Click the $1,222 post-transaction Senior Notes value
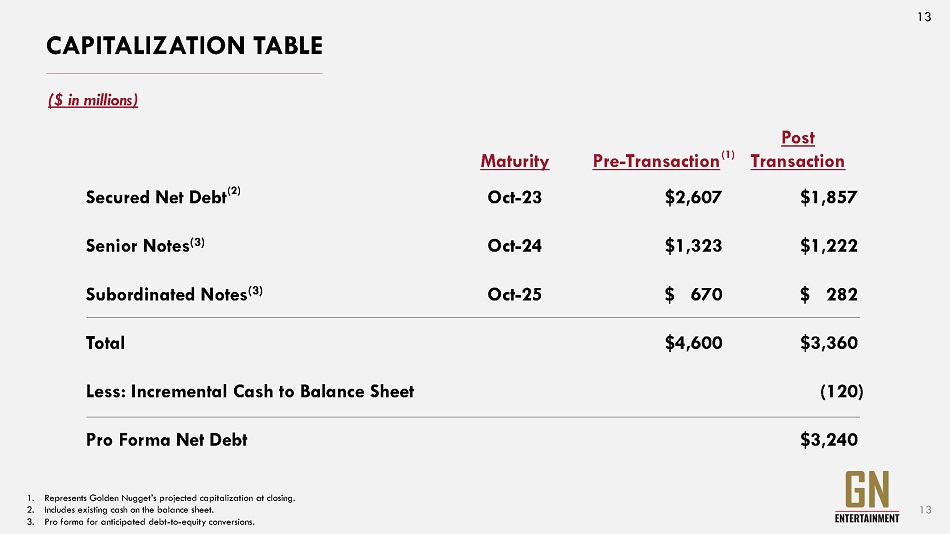950x534 pixels. coord(828,246)
